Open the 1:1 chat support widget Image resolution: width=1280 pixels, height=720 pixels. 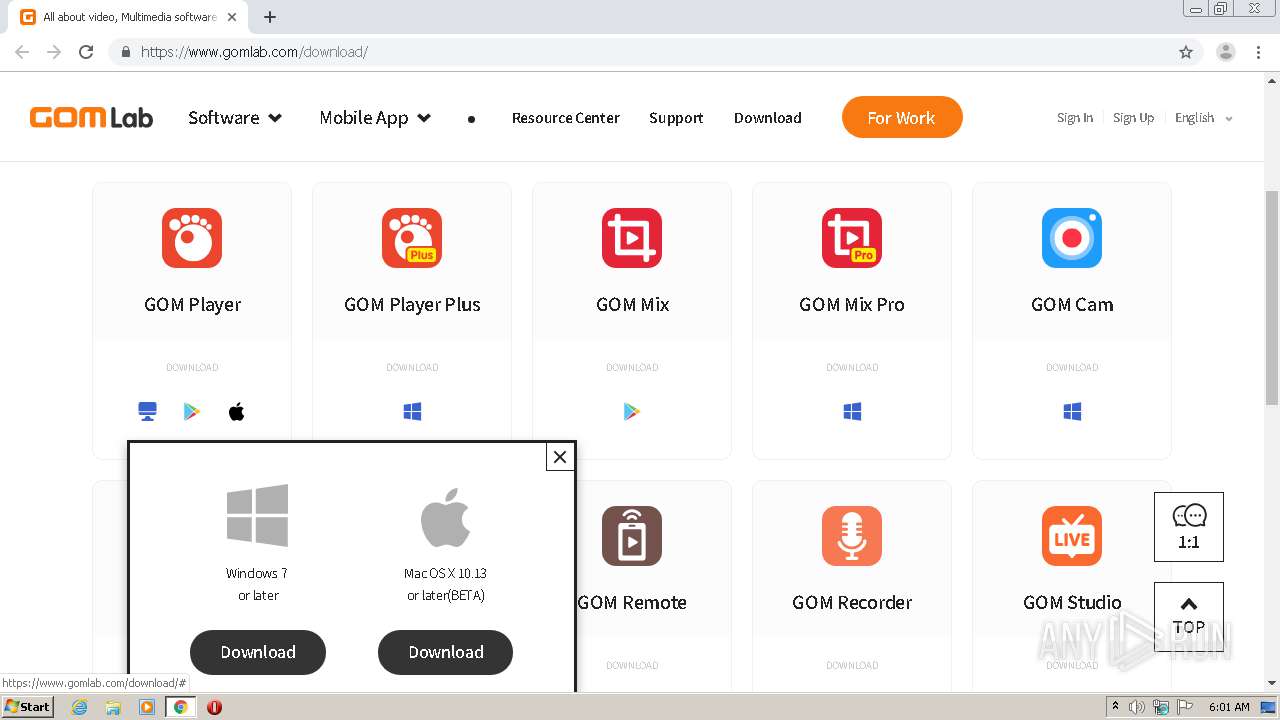coord(1189,527)
